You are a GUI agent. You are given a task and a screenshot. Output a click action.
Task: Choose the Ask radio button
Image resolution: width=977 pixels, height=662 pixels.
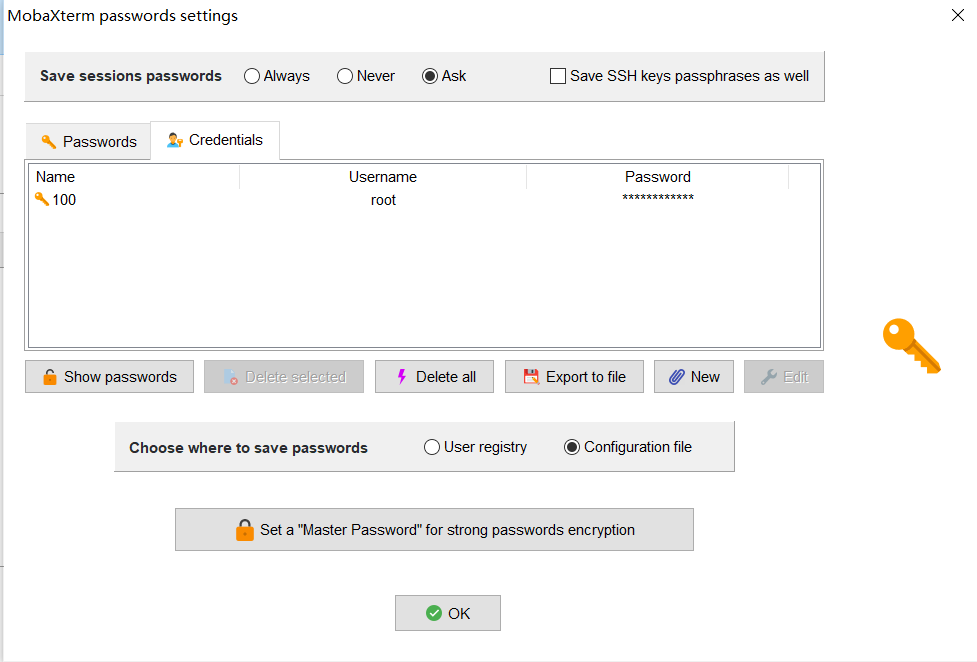click(x=430, y=76)
